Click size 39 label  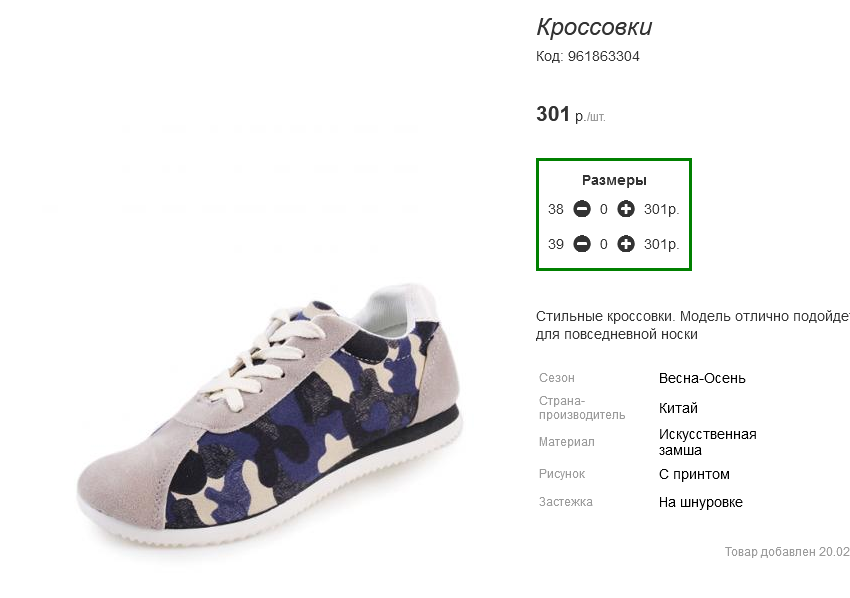click(556, 245)
